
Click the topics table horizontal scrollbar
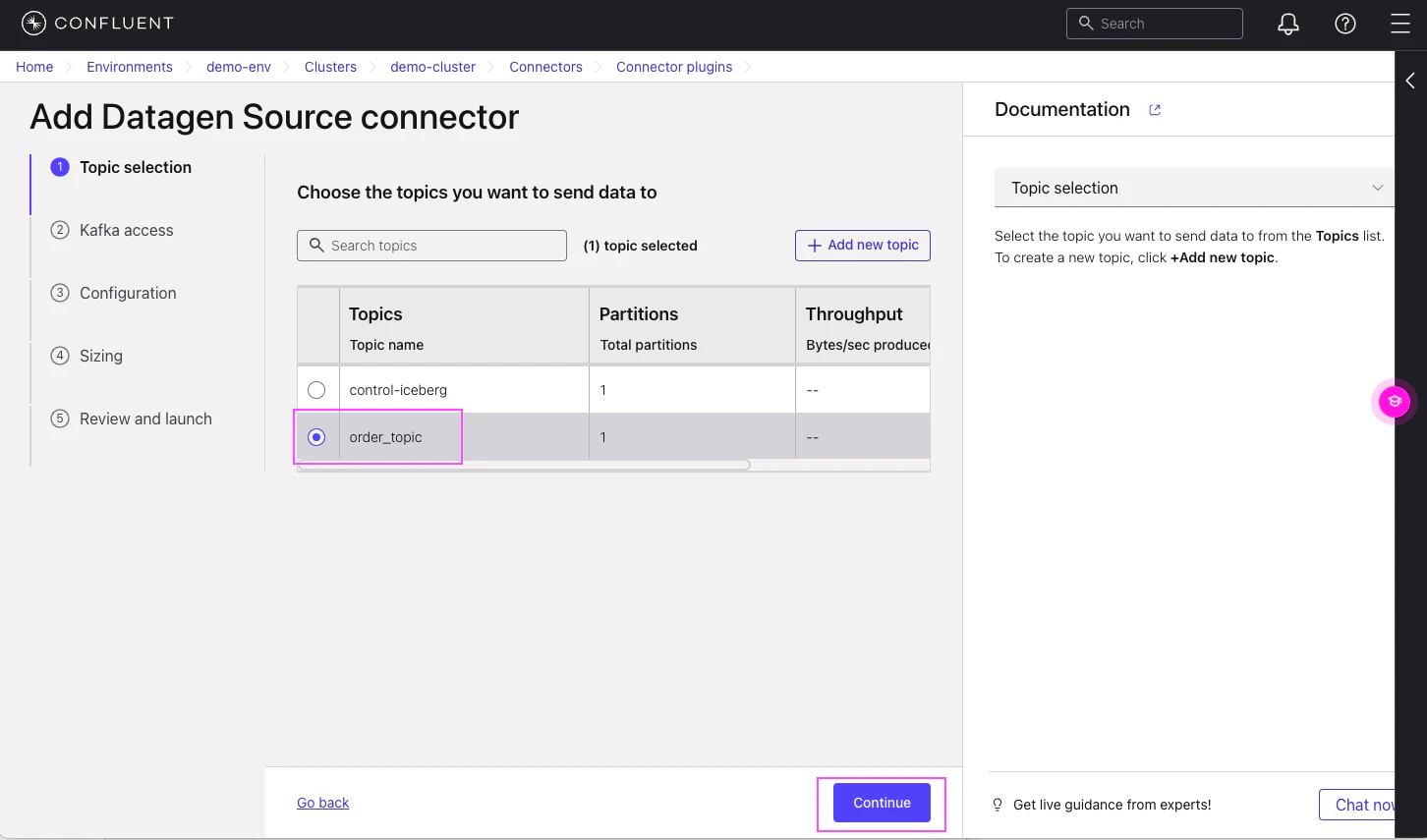524,465
